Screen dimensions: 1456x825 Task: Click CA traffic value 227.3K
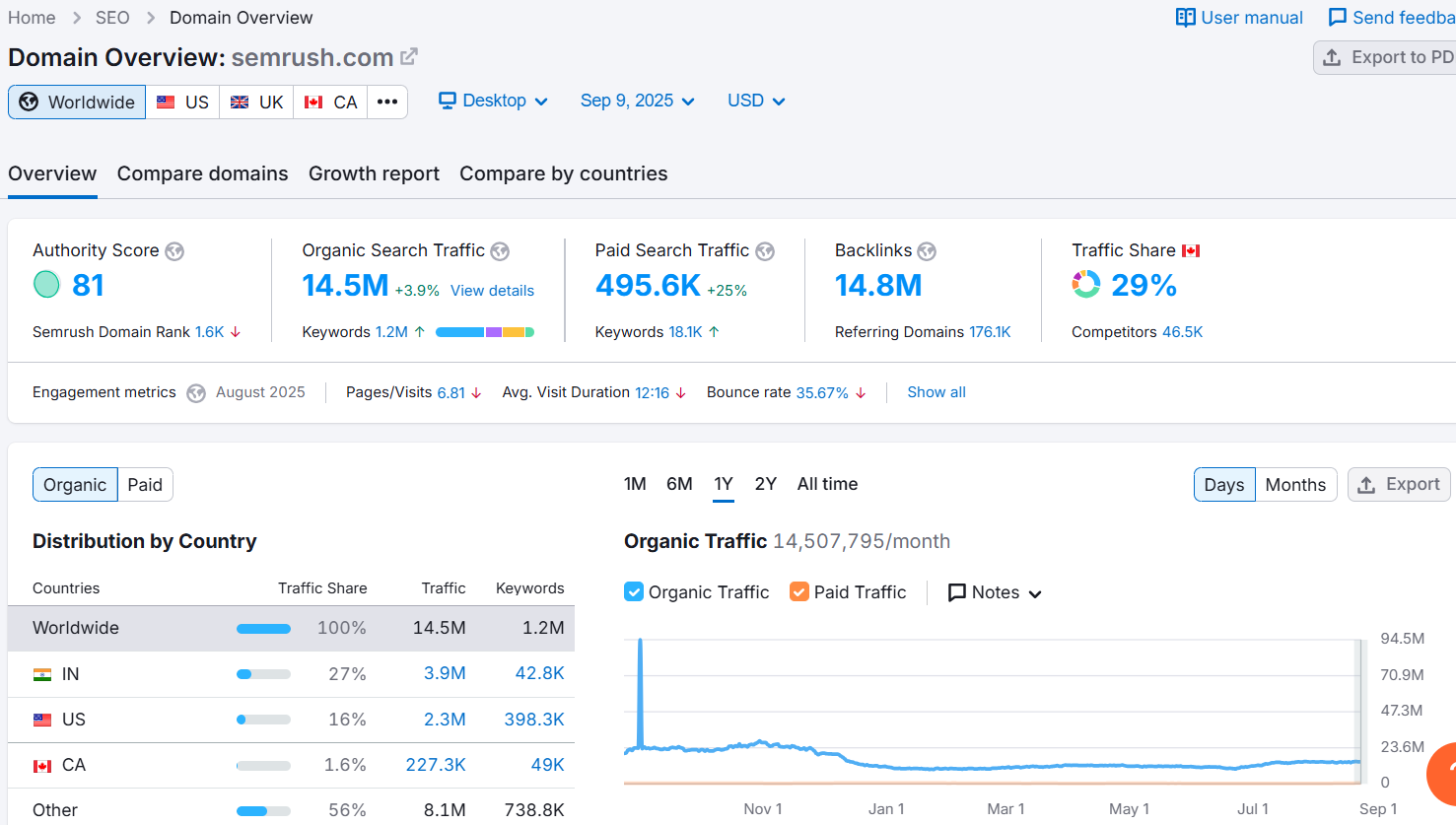click(x=436, y=765)
